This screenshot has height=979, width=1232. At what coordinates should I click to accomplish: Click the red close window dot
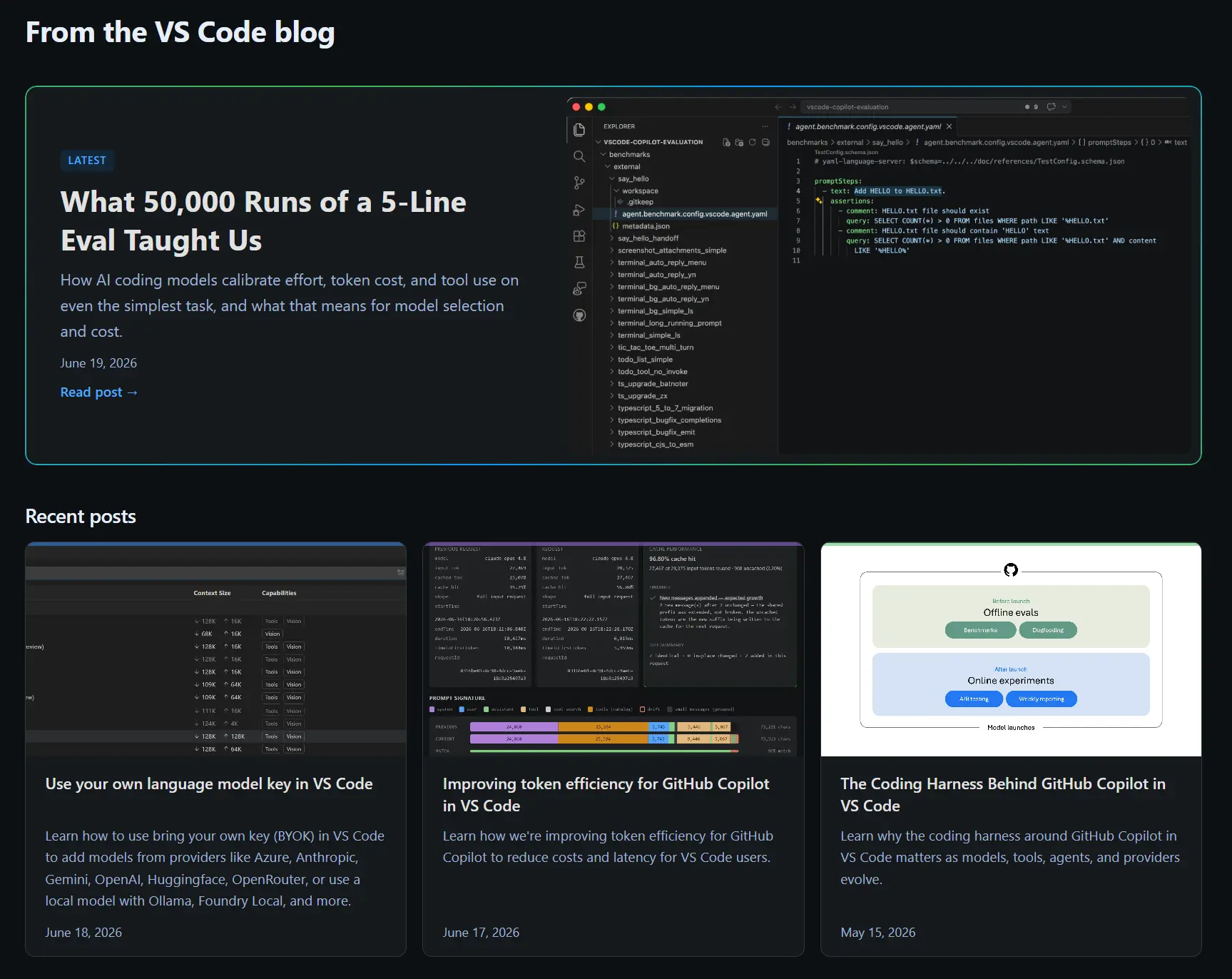pos(576,107)
